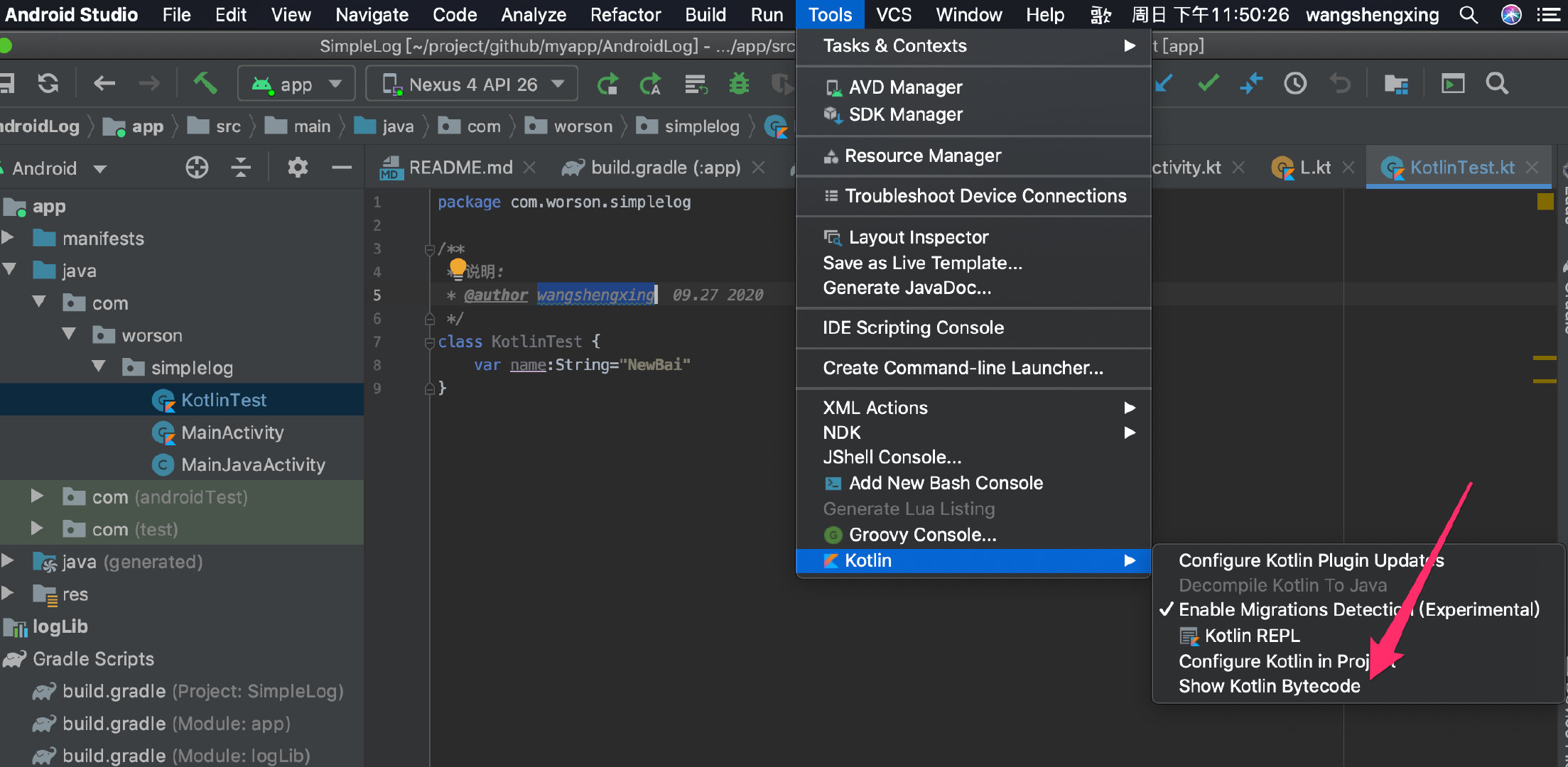Click the yellow inspection status indicator
The image size is (1568, 767).
point(1545,202)
